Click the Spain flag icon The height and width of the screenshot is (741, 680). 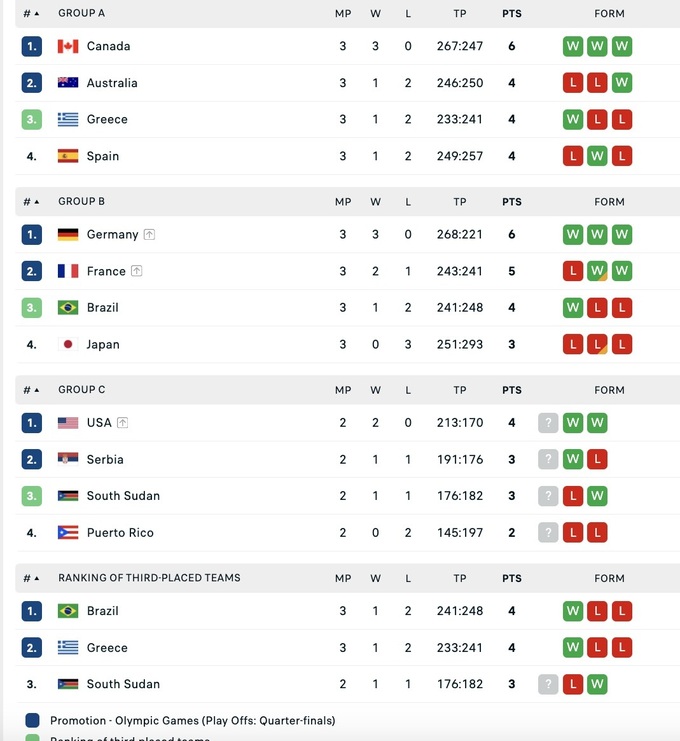(x=68, y=156)
